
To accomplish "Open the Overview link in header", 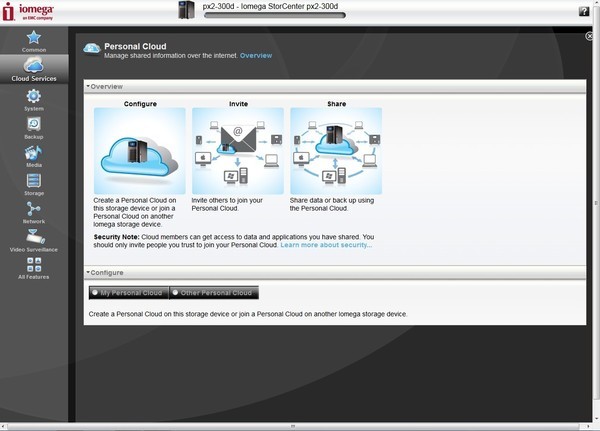I will (x=256, y=56).
